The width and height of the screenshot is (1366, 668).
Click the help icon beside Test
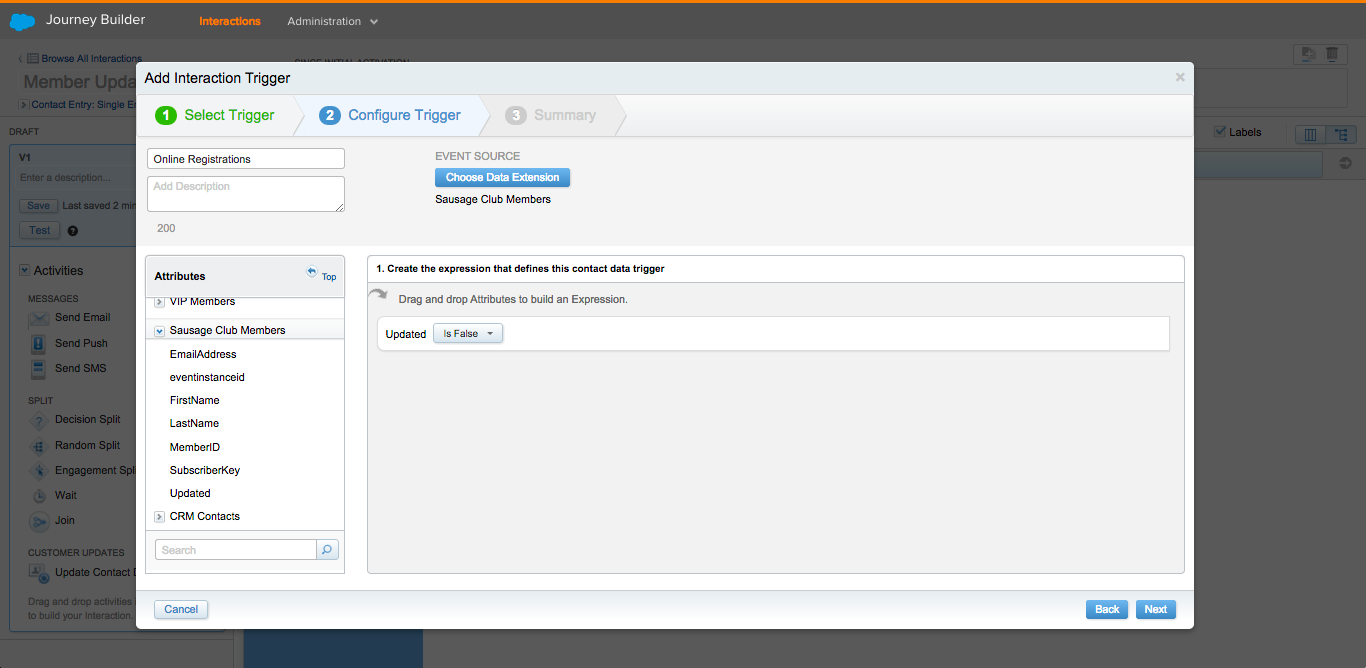click(x=73, y=231)
